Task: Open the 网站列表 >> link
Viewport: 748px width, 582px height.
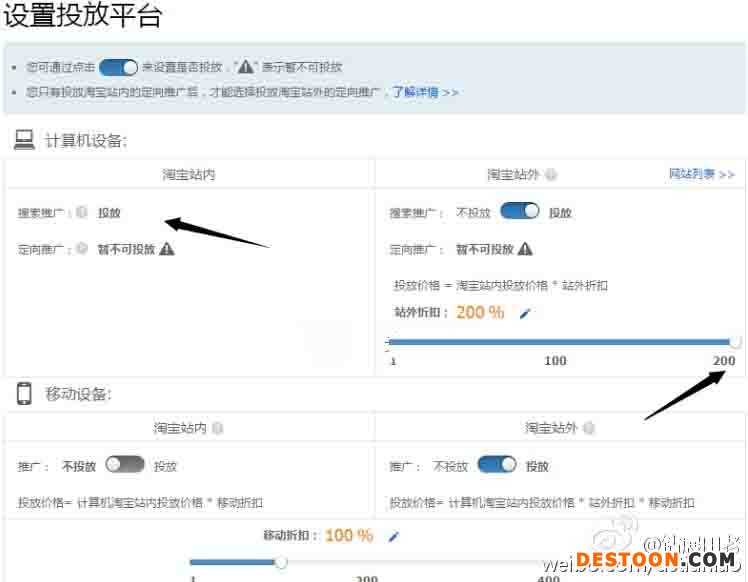Action: click(x=701, y=174)
